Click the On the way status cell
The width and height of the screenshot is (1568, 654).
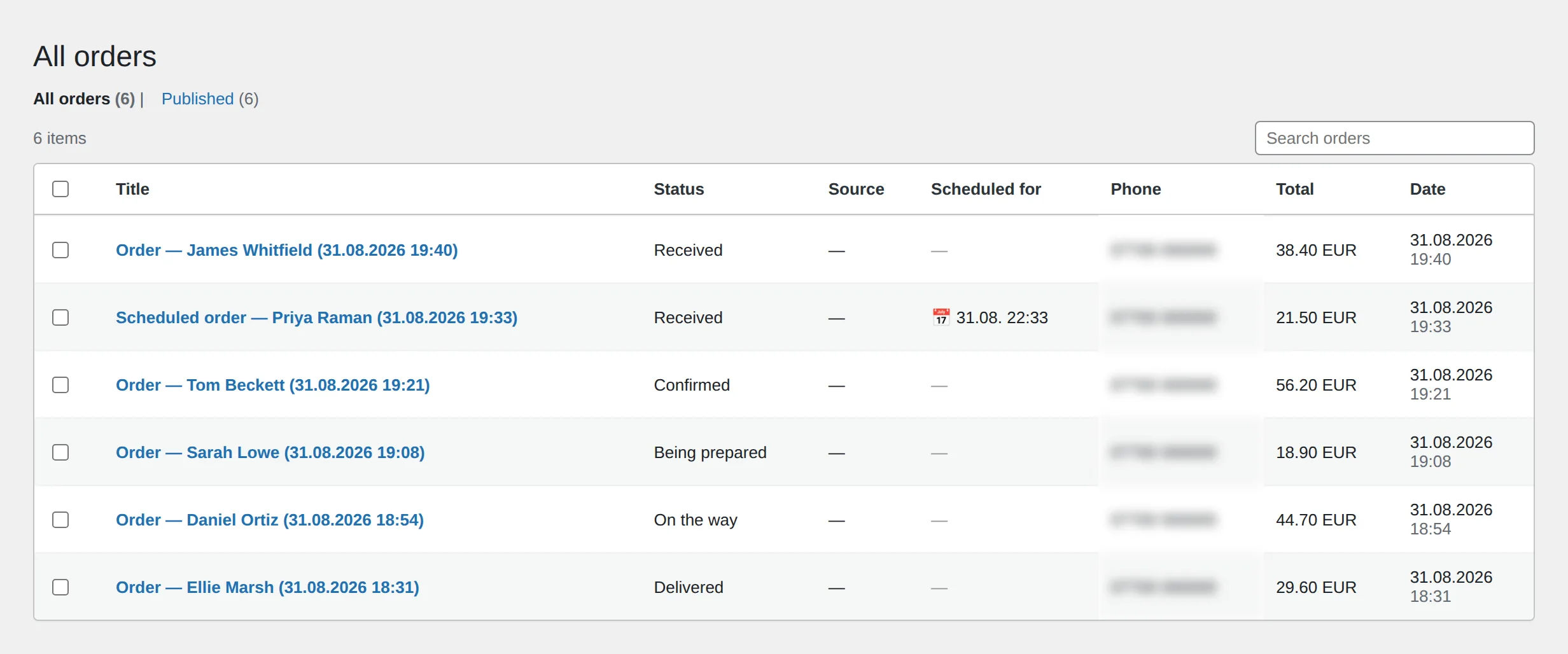696,520
